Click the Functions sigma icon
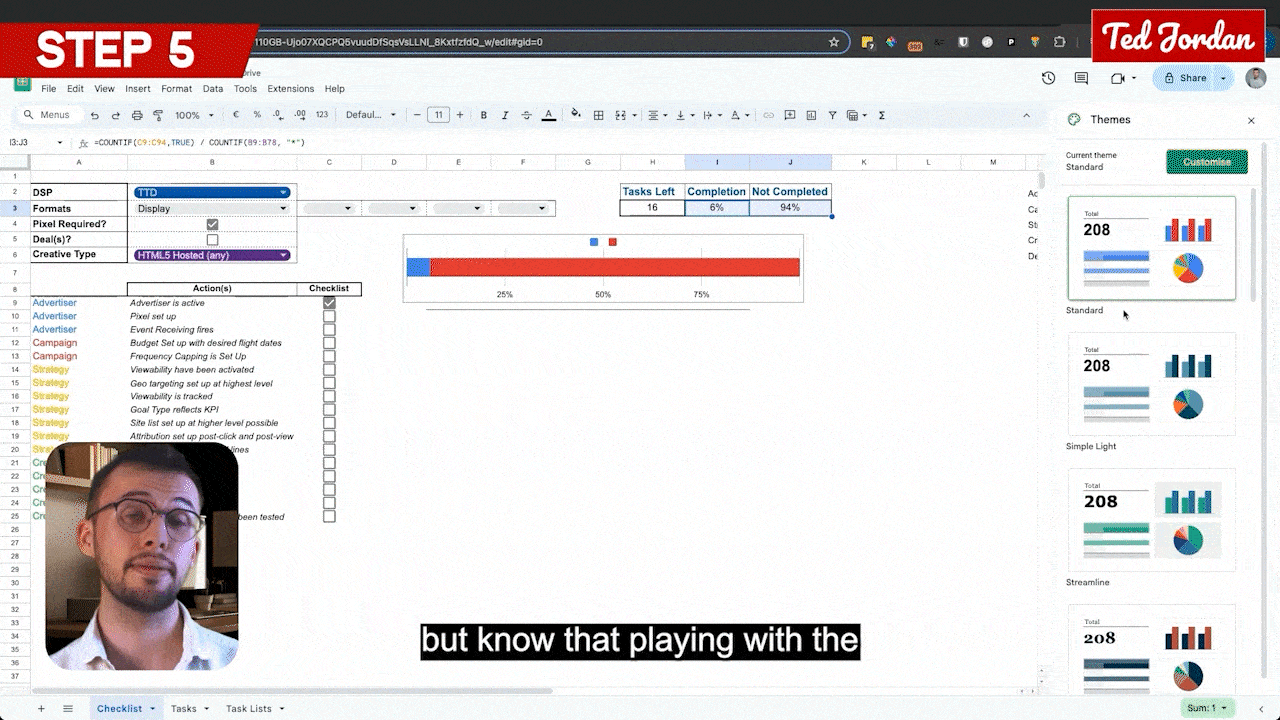Image resolution: width=1280 pixels, height=720 pixels. (x=882, y=115)
